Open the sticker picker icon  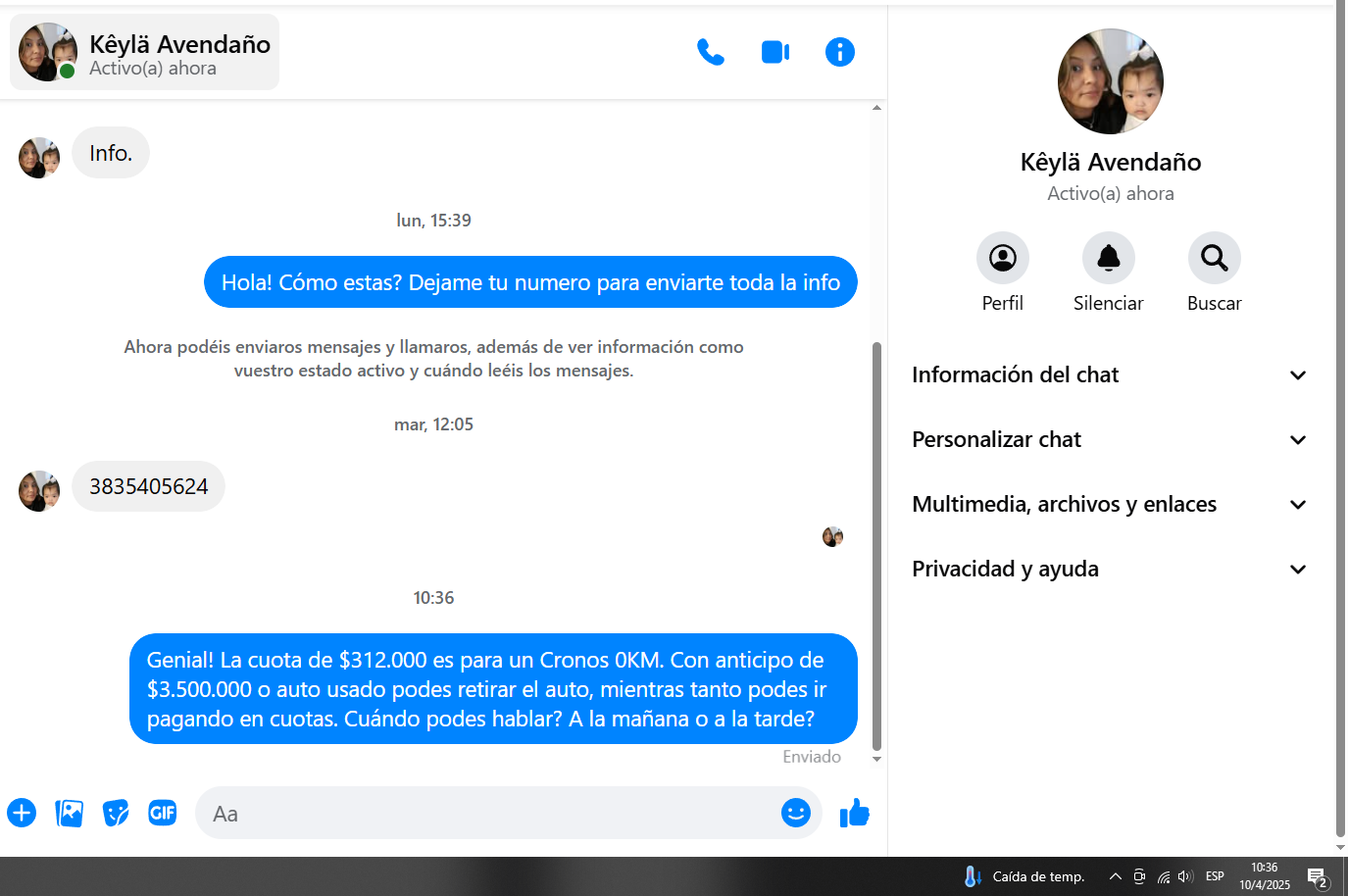tap(116, 813)
